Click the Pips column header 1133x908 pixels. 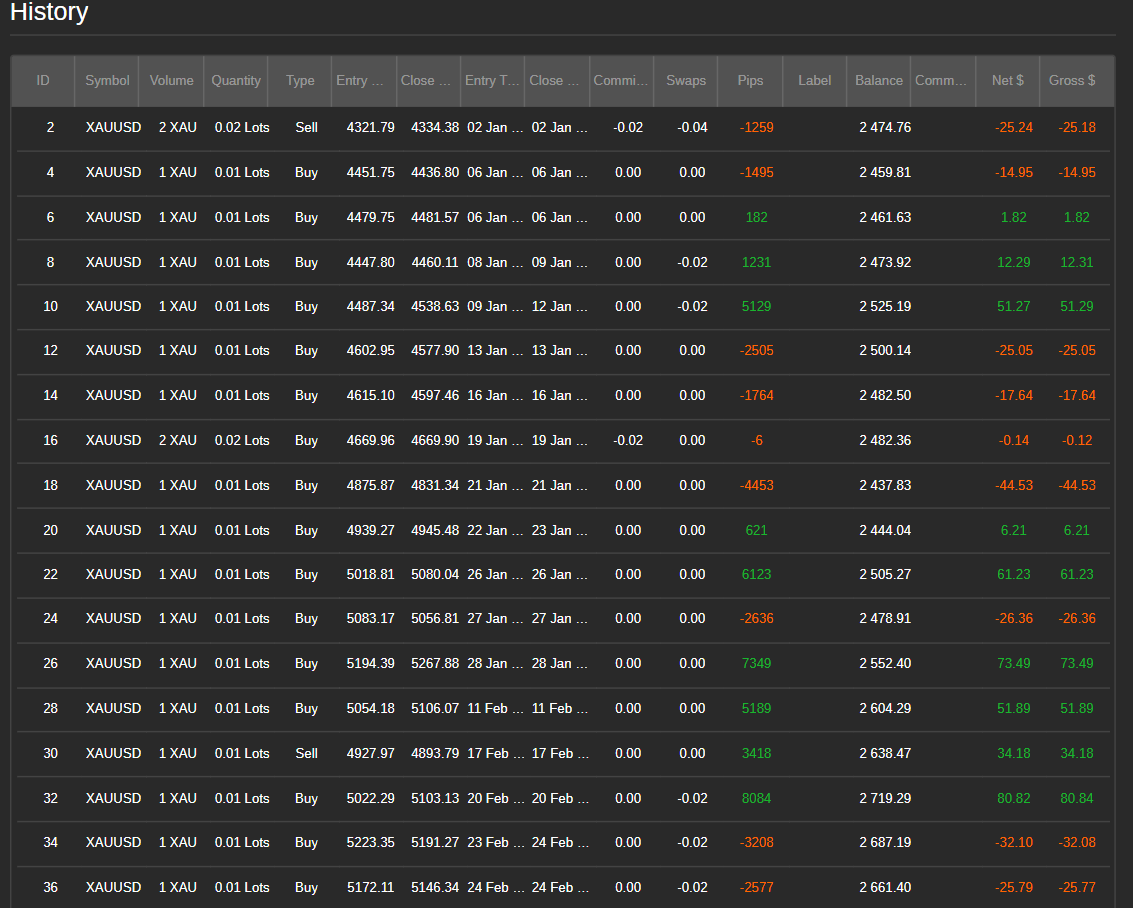pos(750,80)
